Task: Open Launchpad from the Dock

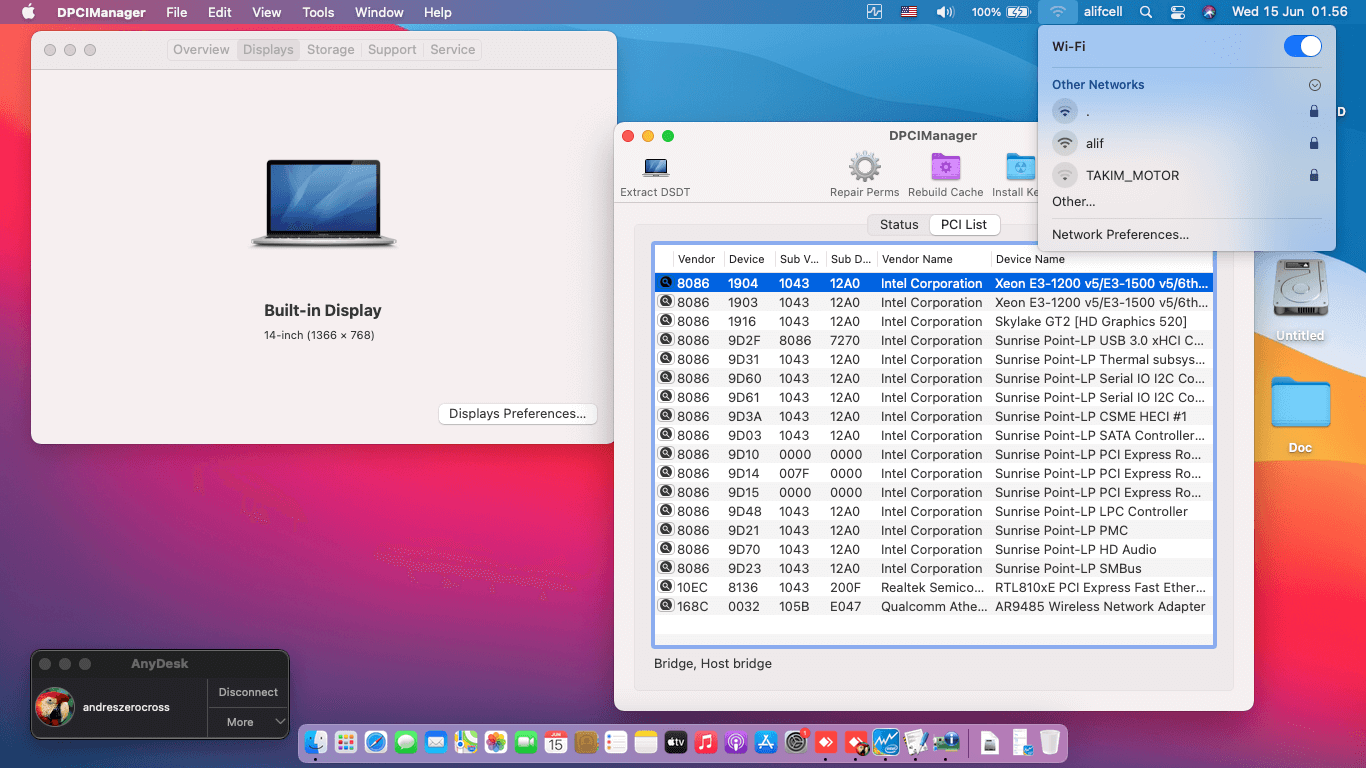Action: (x=346, y=743)
